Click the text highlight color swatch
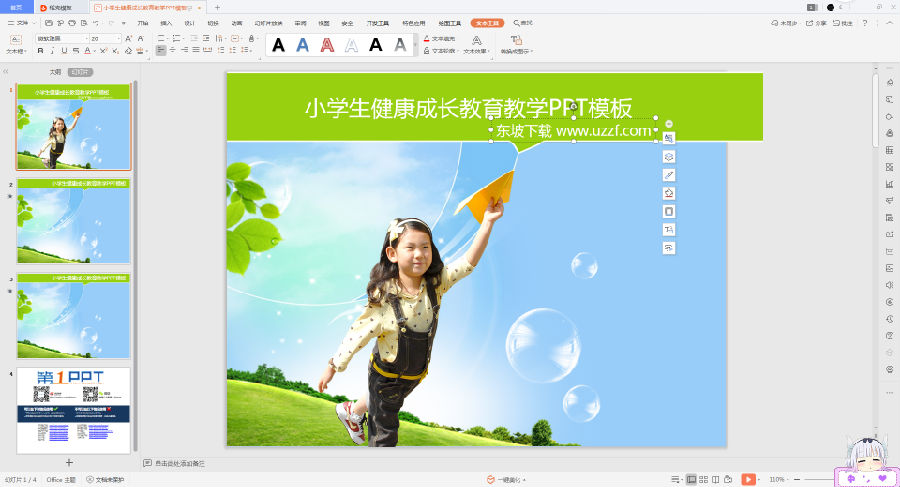This screenshot has height=487, width=900. click(138, 51)
